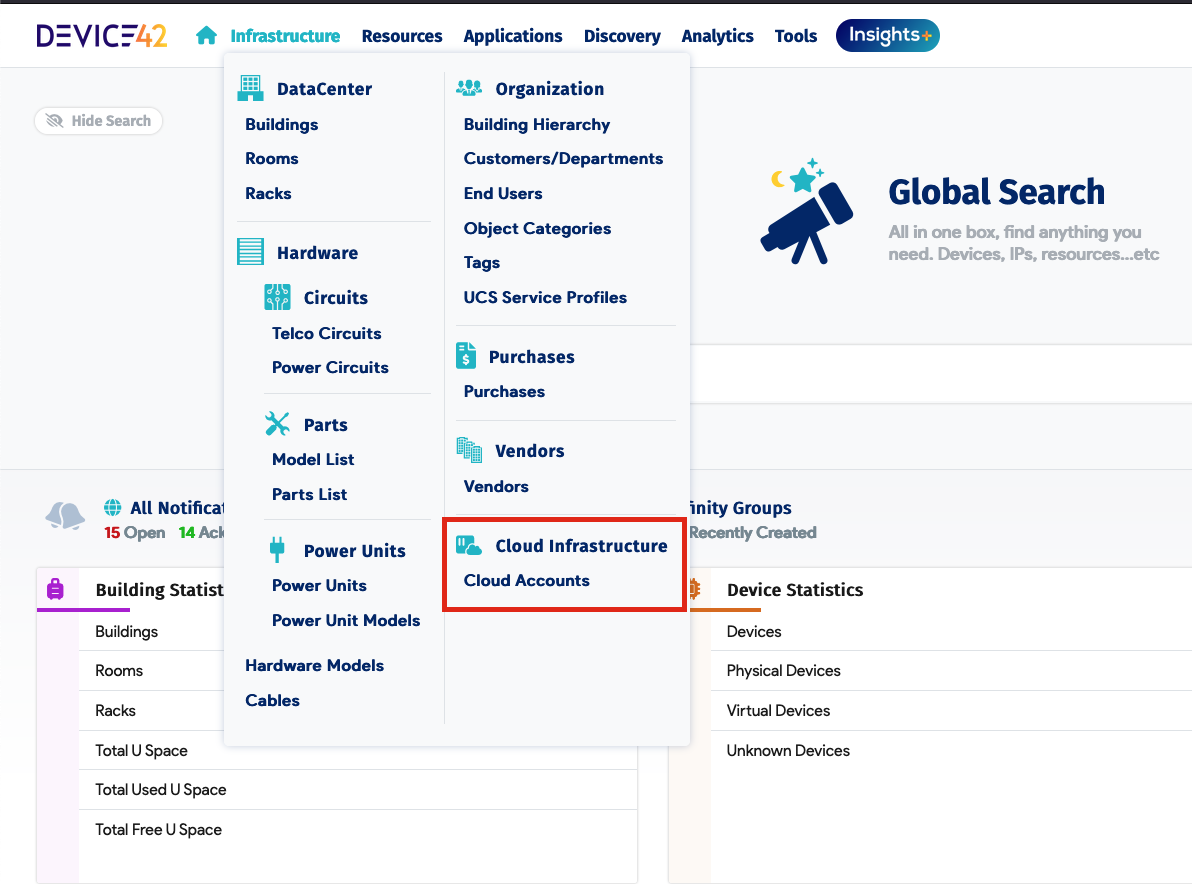Select Purchases link under Purchases heading
Screen dimensions: 1192x884
coord(504,392)
